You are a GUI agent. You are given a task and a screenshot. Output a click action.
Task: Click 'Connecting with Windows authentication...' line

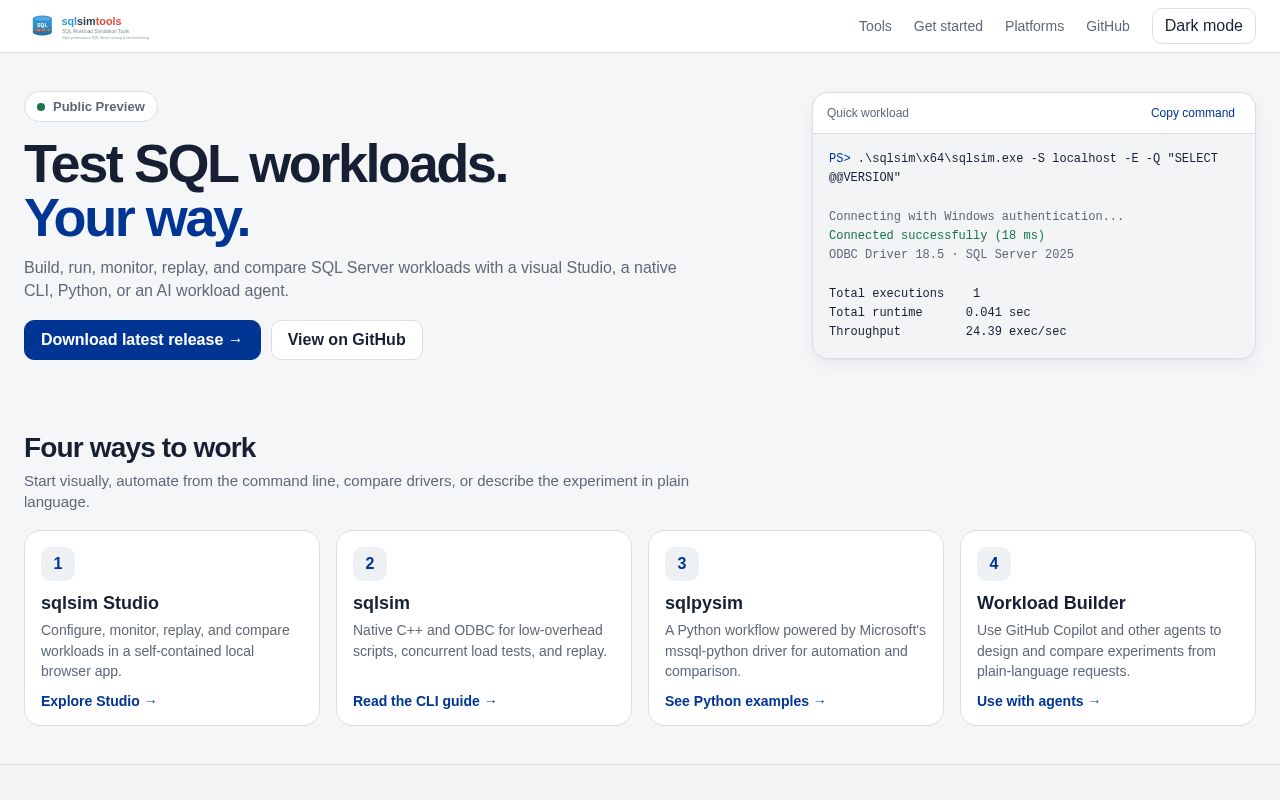pyautogui.click(x=976, y=217)
